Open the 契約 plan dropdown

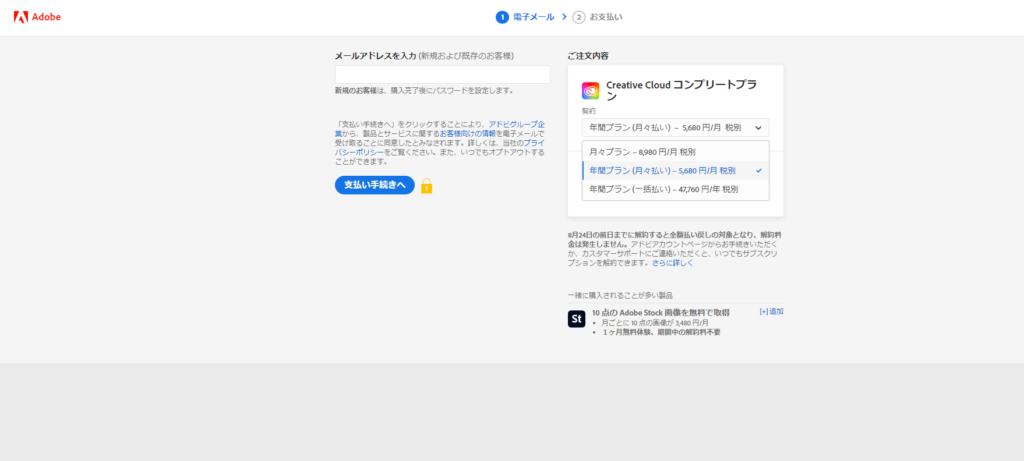click(675, 127)
